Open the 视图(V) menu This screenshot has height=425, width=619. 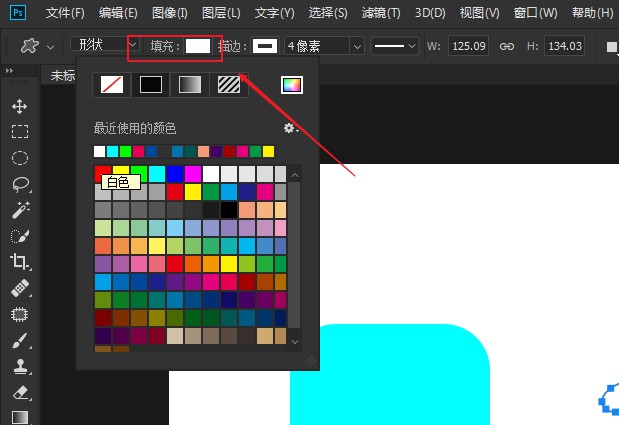tap(479, 13)
